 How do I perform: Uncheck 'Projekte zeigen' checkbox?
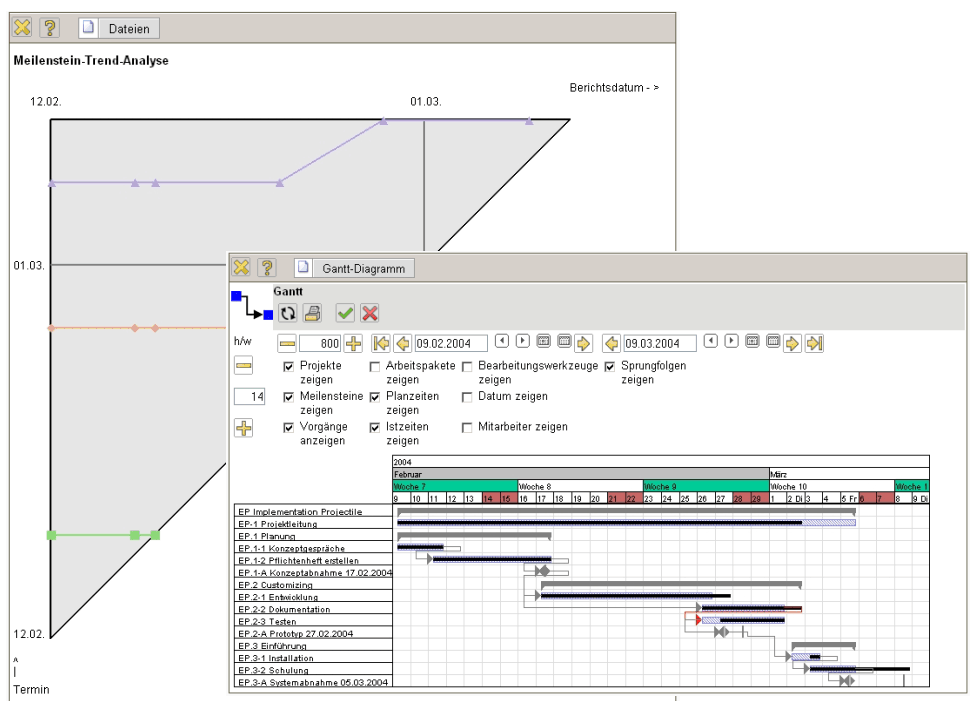click(289, 367)
